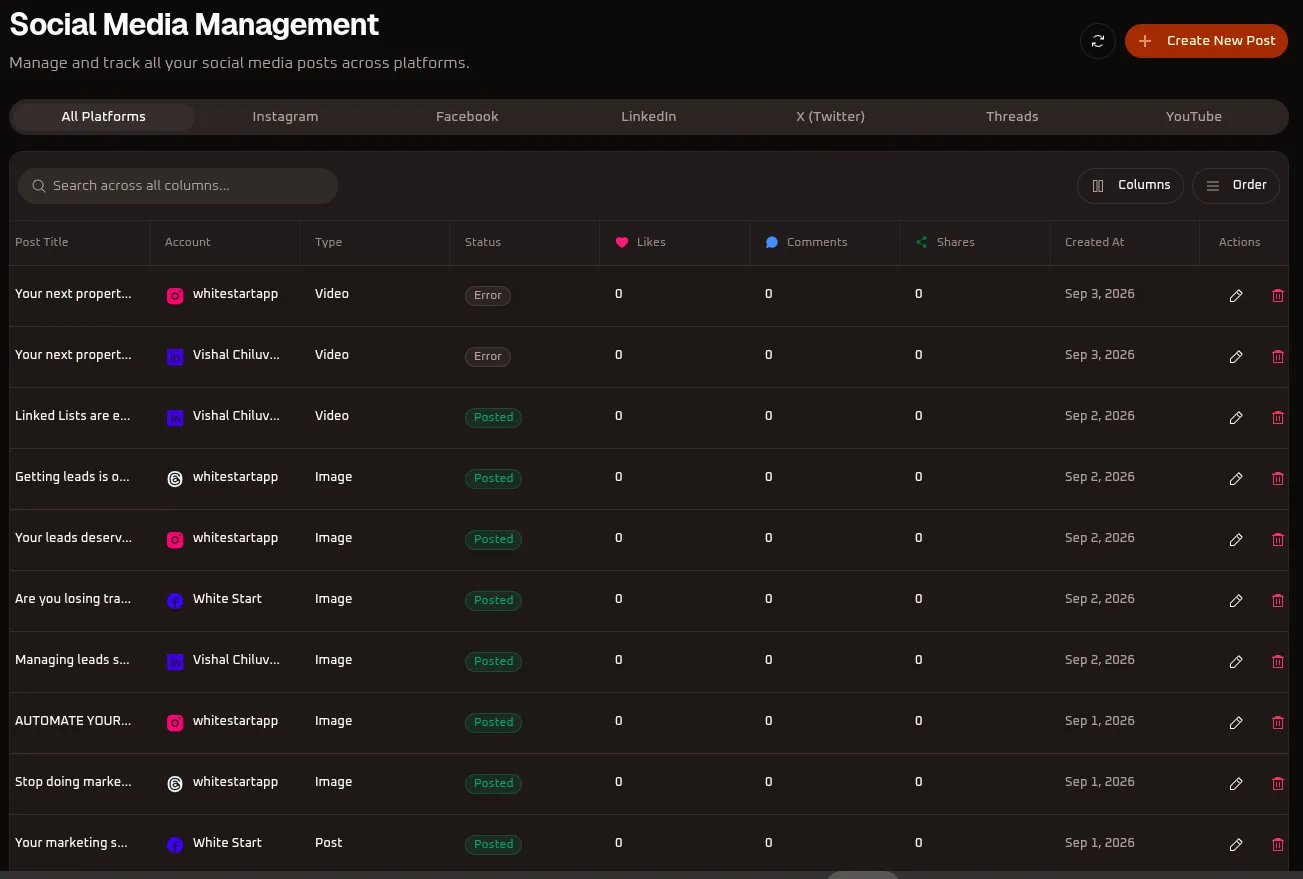Edit the 'Getting leads is o...' post
Screen dimensions: 1303x879
pyautogui.click(x=1236, y=479)
